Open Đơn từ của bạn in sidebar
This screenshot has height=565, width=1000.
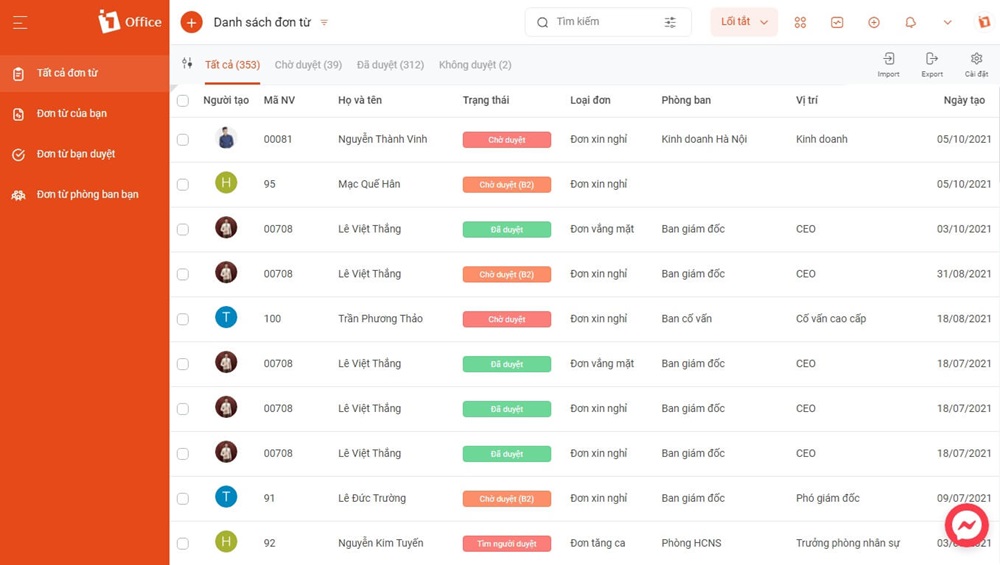click(72, 114)
